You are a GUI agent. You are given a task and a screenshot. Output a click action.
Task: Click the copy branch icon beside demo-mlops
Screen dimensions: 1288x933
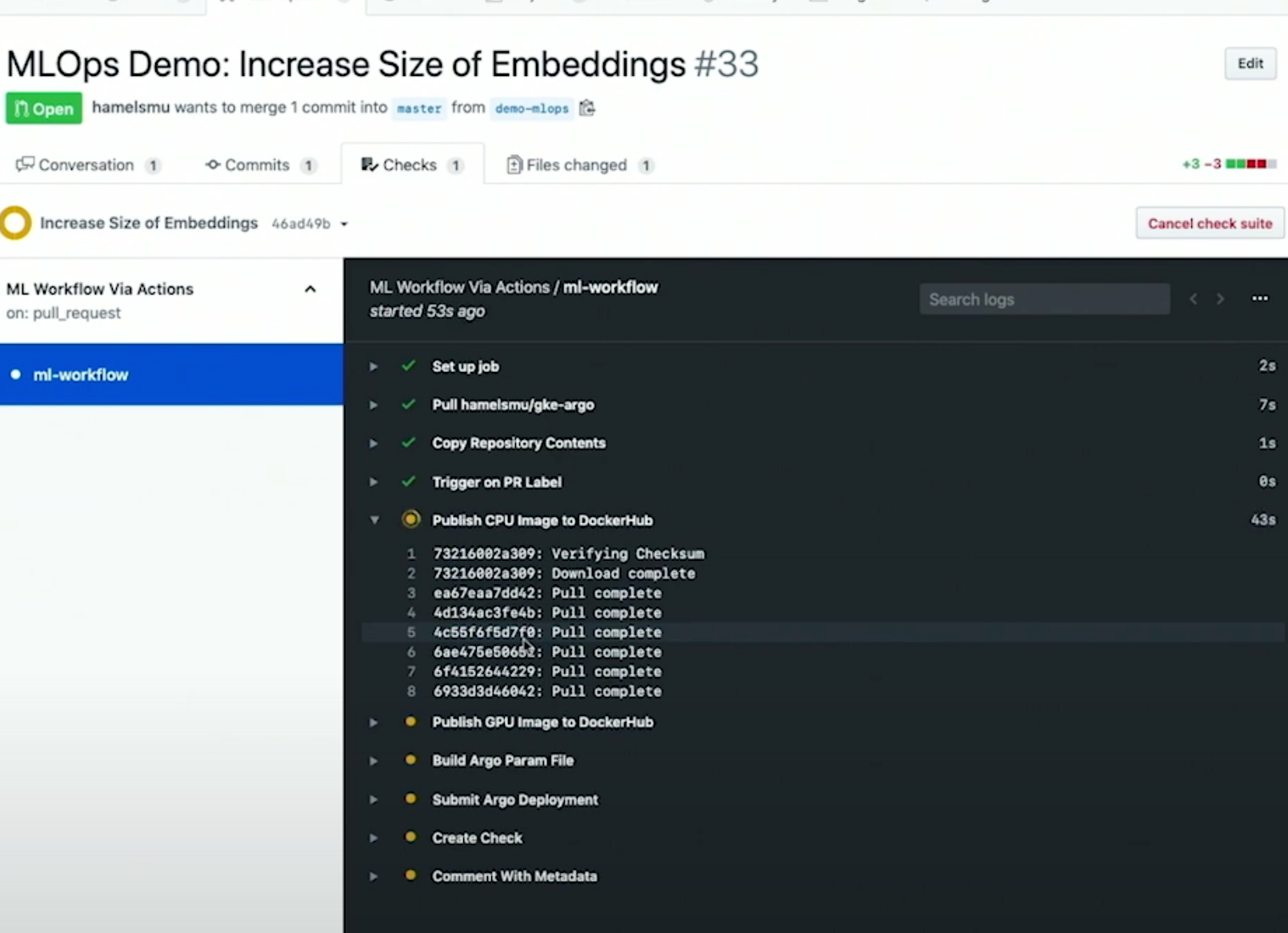(586, 108)
